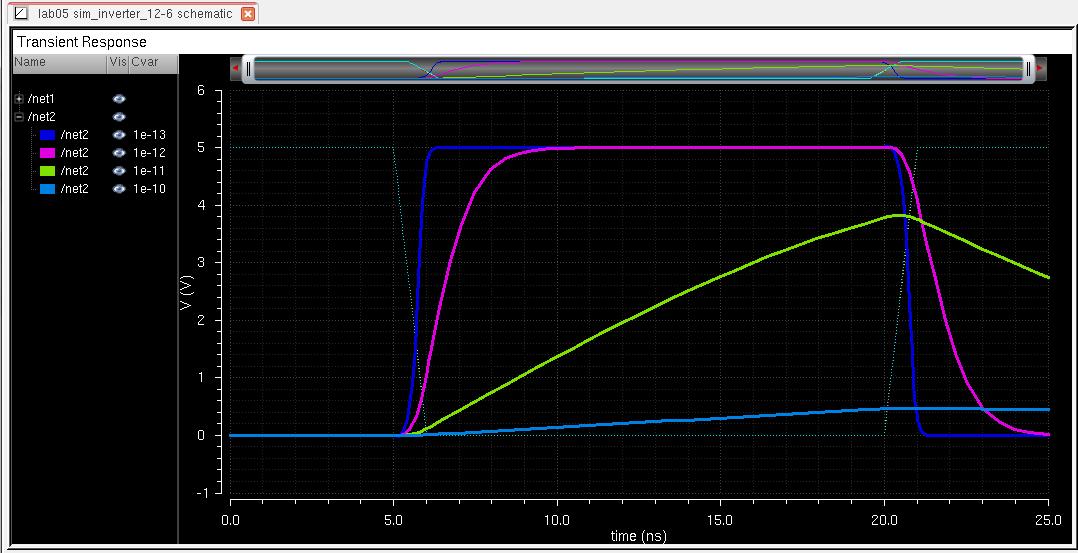This screenshot has width=1078, height=553.
Task: Click the green swatch for 1e-11 trace
Action: tap(47, 171)
